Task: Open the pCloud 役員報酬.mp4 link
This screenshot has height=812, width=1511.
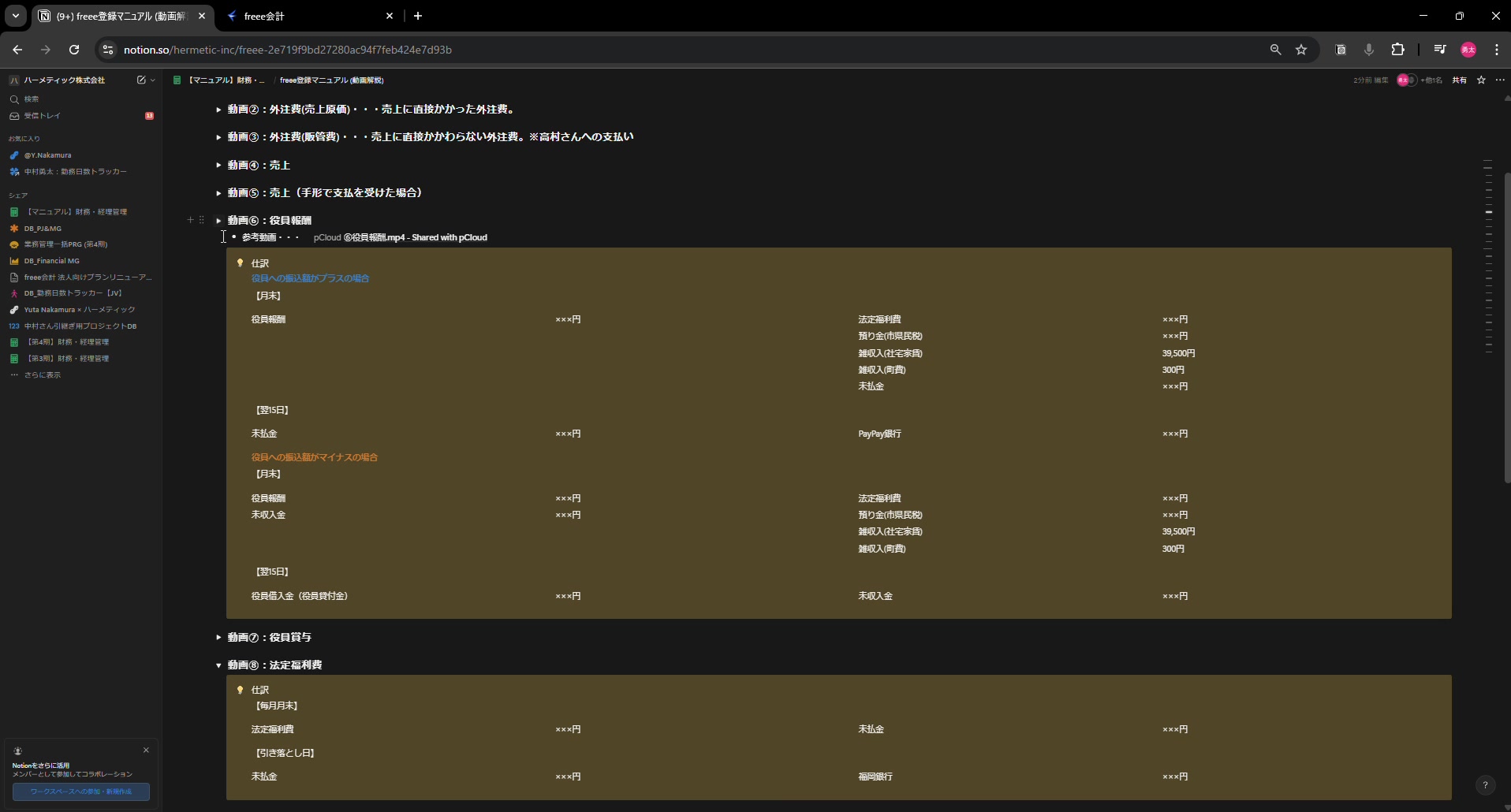Action: (x=401, y=237)
